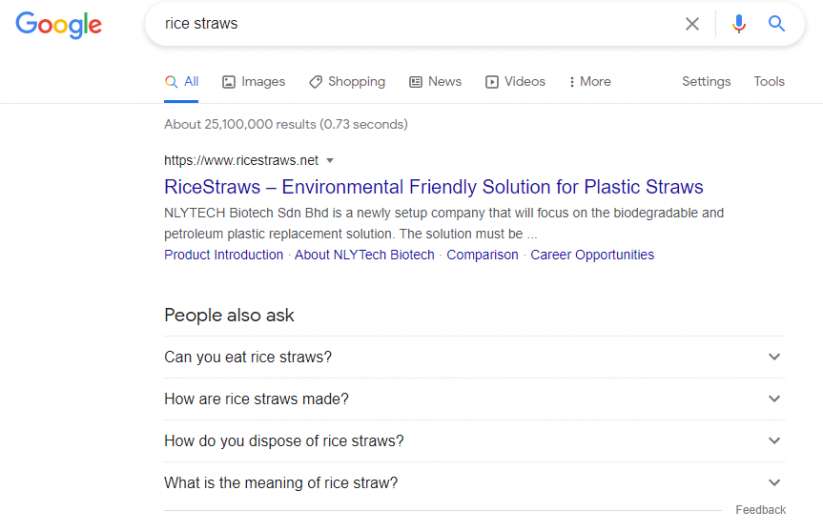The image size is (823, 532).
Task: Open search Tools
Action: (x=769, y=81)
